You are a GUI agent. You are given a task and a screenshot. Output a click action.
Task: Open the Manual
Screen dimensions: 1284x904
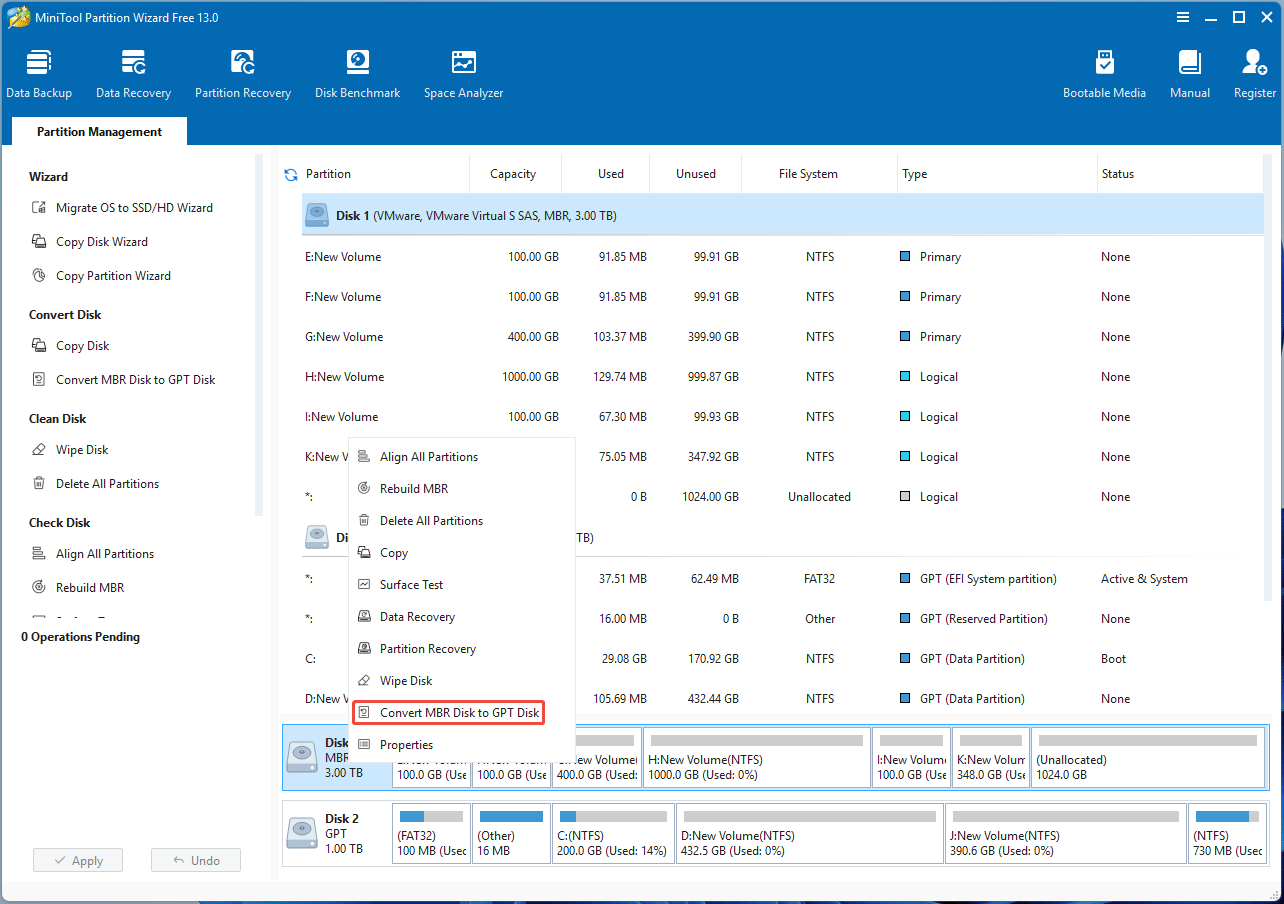[1189, 73]
